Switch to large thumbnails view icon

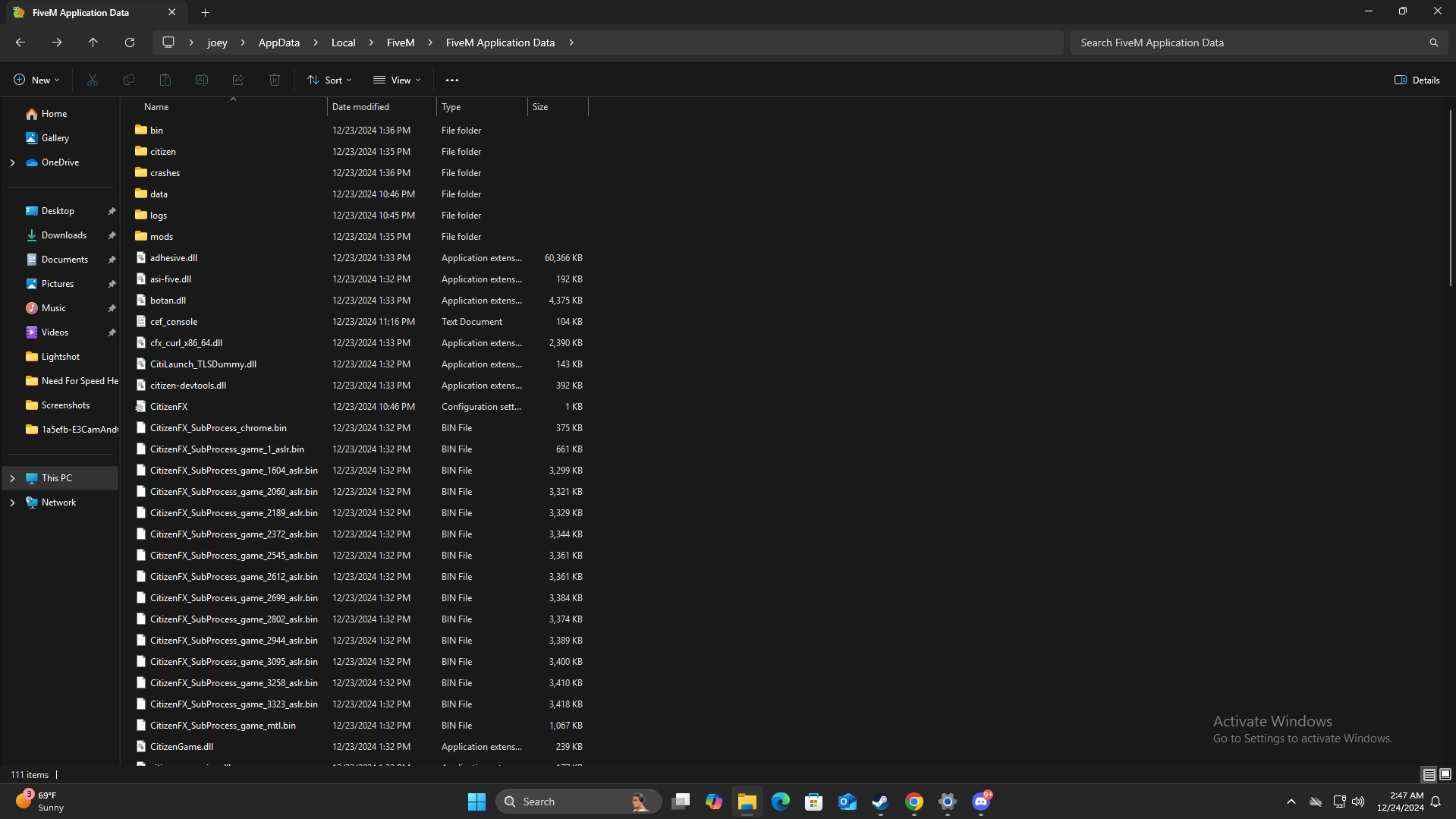pyautogui.click(x=1445, y=774)
